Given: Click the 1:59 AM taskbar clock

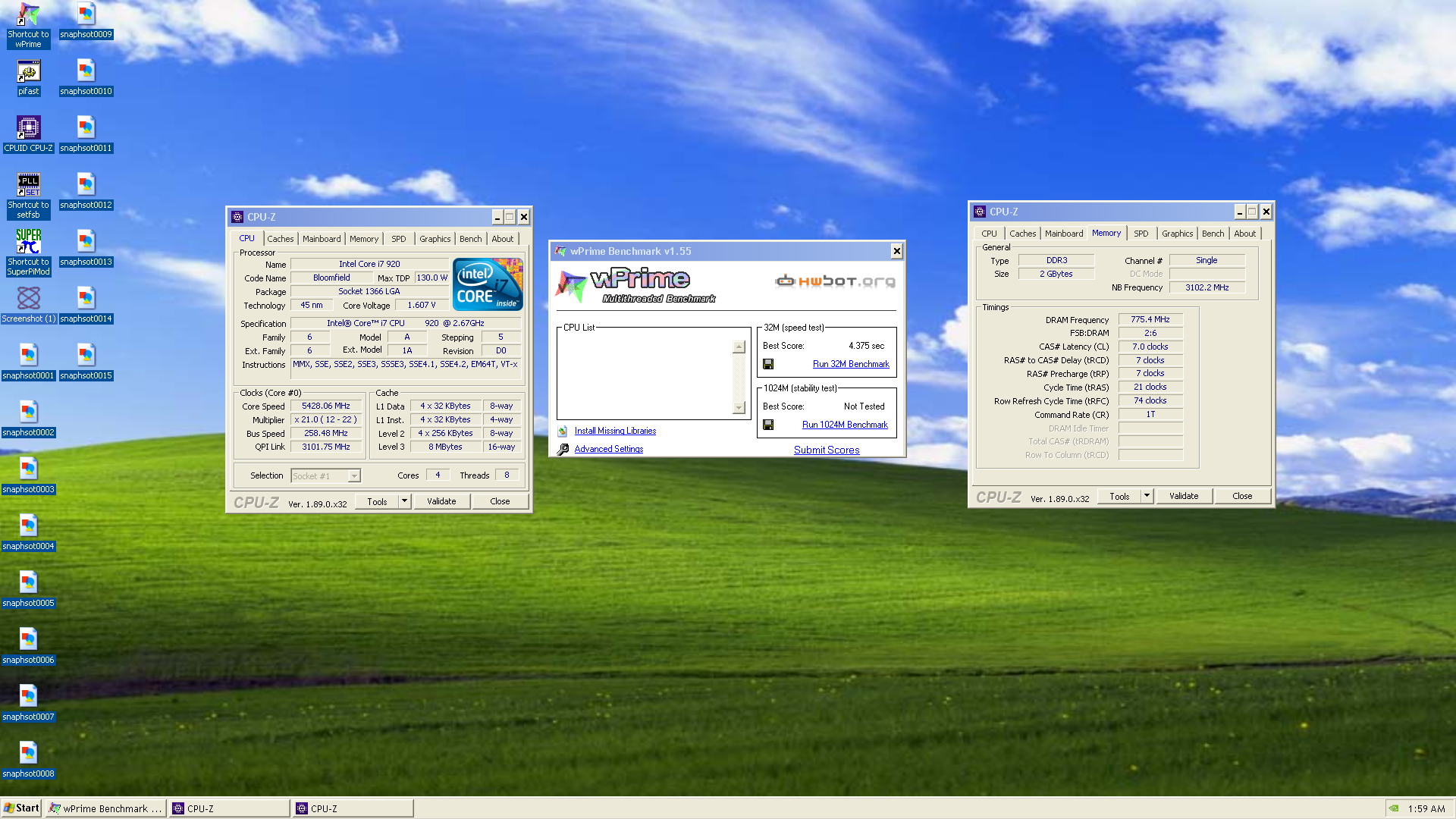Looking at the screenshot, I should pyautogui.click(x=1426, y=808).
